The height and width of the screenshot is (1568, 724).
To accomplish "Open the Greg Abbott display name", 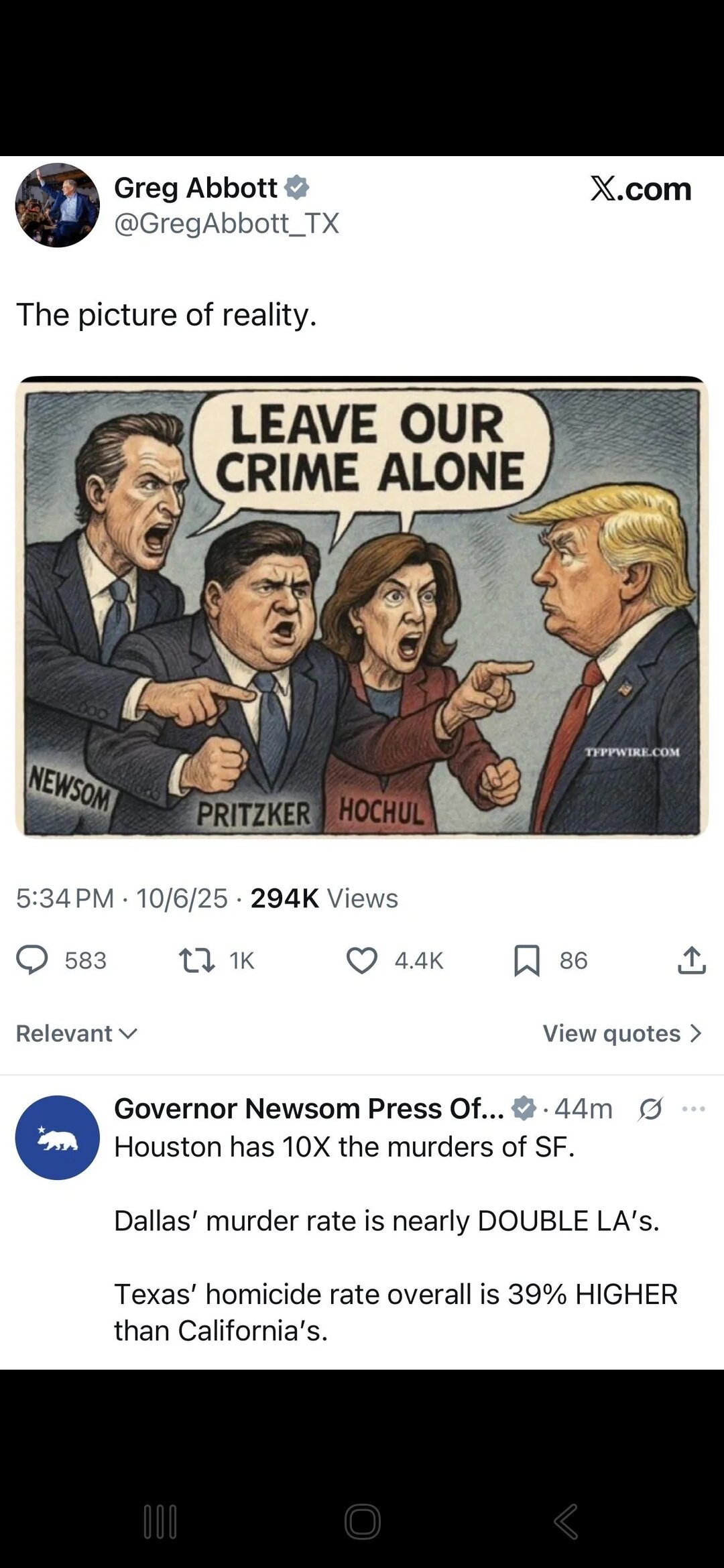I will (196, 188).
